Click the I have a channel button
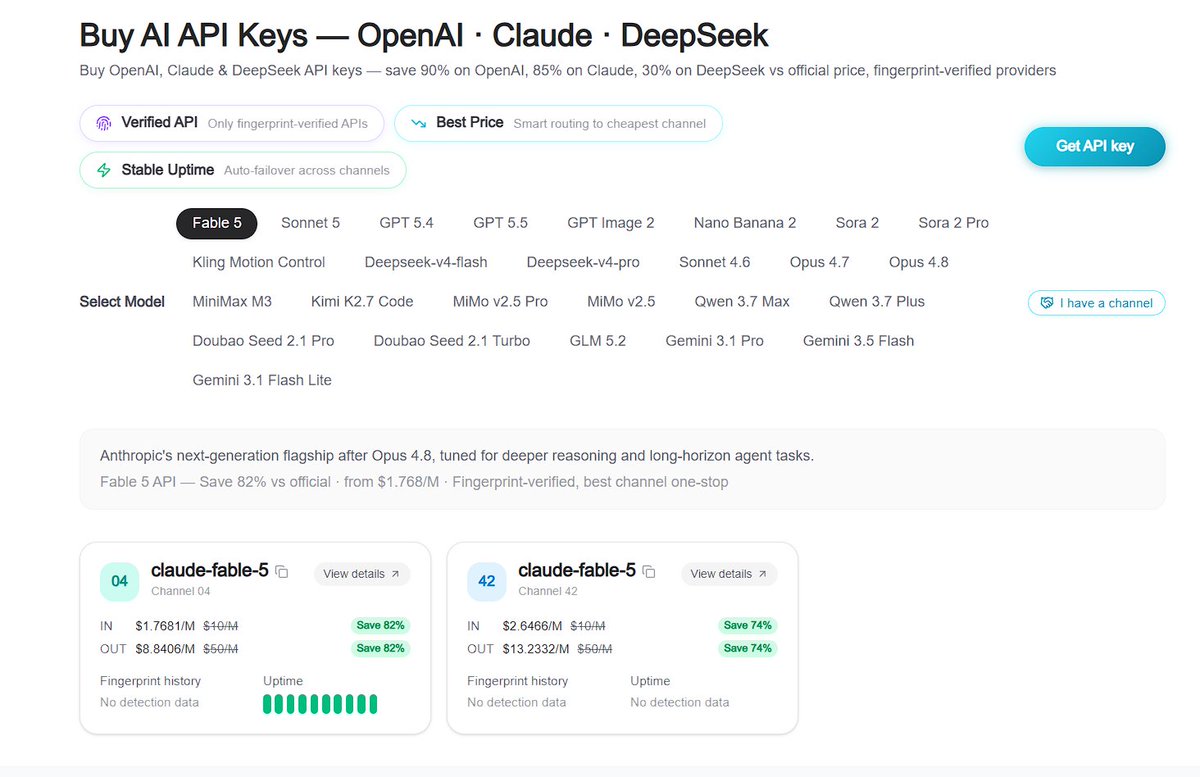Screen dimensions: 1200x777 click(1096, 303)
